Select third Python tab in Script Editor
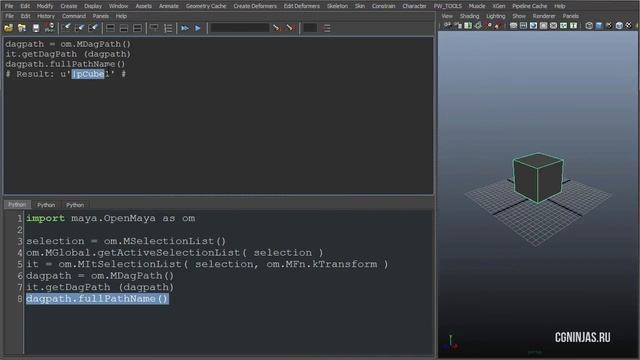This screenshot has height=360, width=640. tap(75, 205)
